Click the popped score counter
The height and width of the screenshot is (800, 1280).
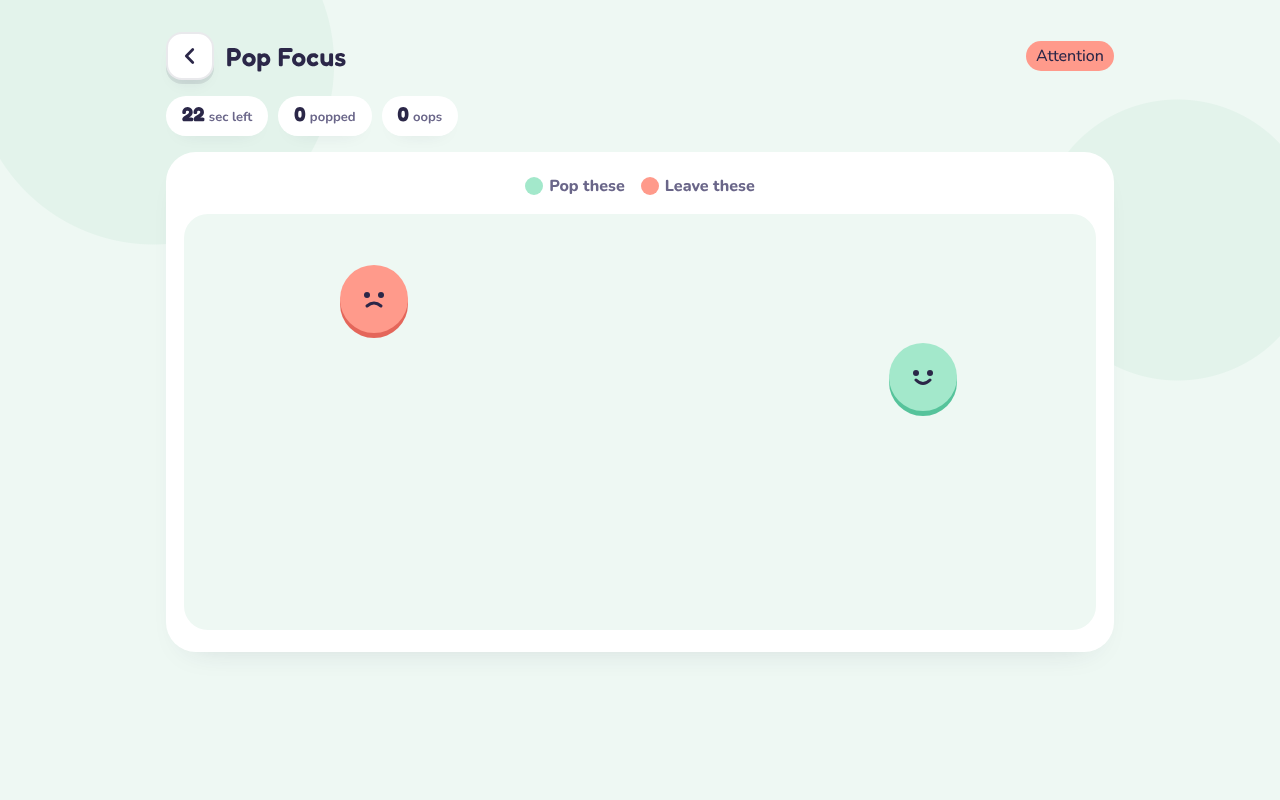pyautogui.click(x=325, y=116)
